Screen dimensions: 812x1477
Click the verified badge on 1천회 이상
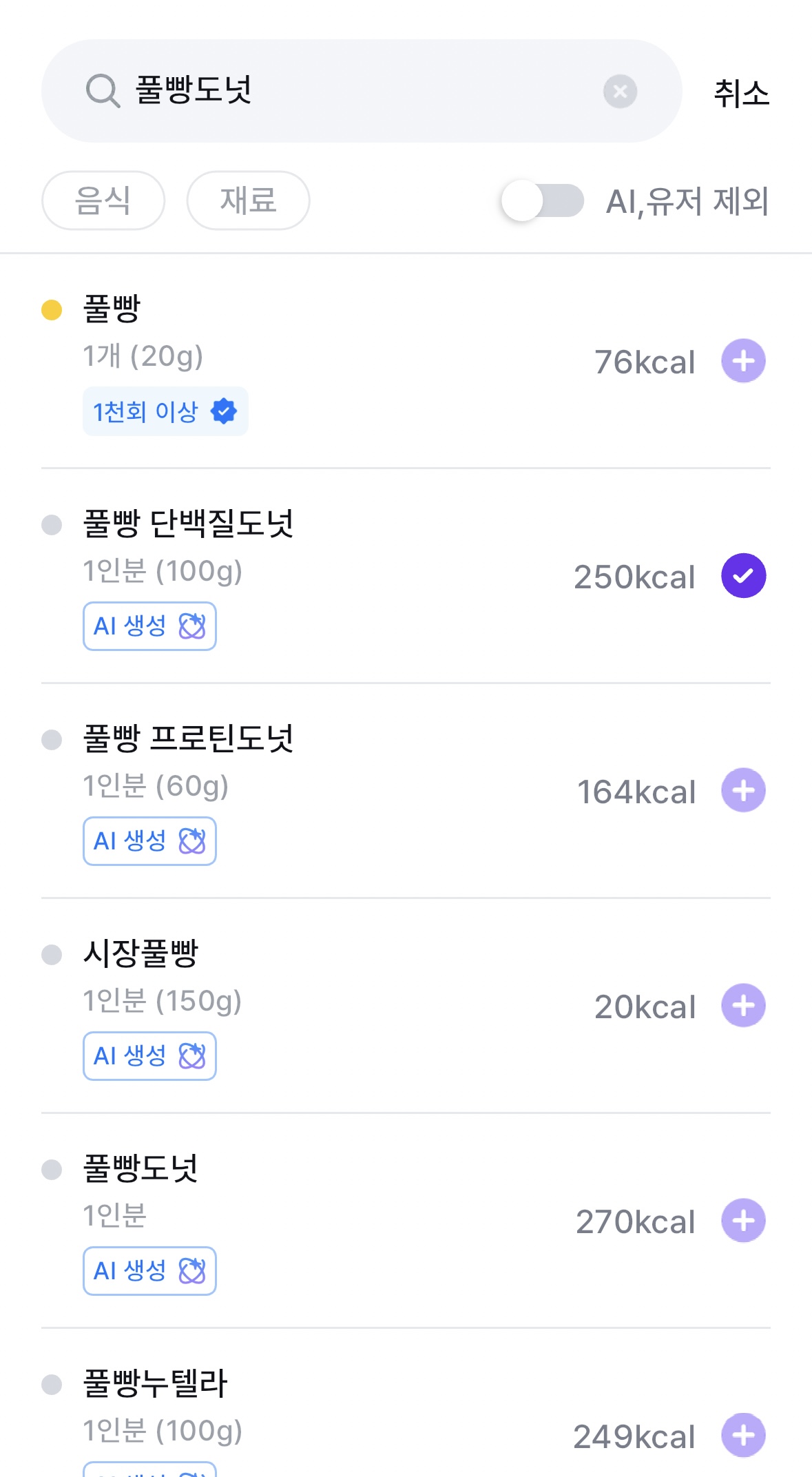tap(224, 411)
